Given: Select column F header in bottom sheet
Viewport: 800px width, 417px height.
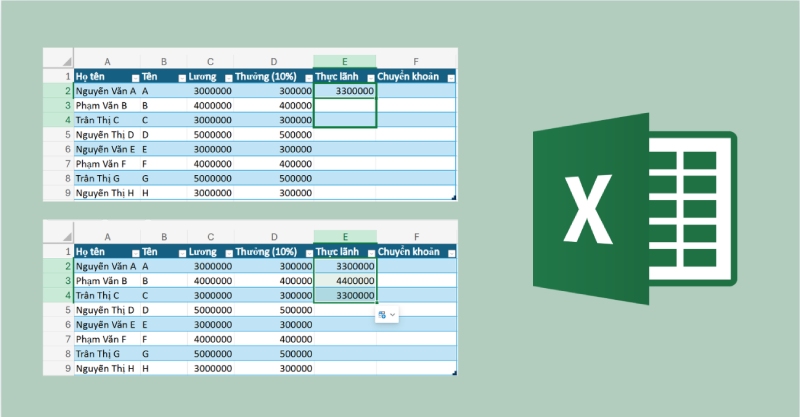Looking at the screenshot, I should (x=417, y=236).
